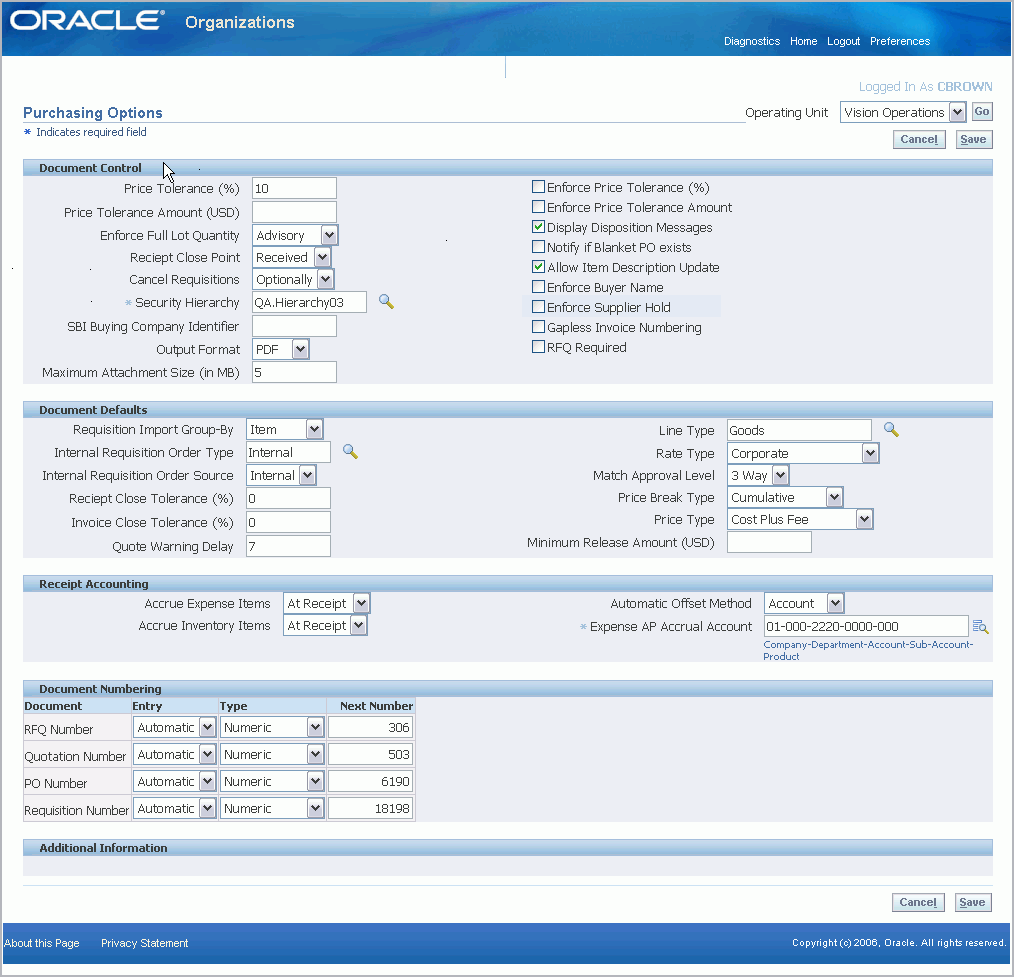Click the Oracle logo
Viewport: 1014px width, 977px height.
click(87, 21)
